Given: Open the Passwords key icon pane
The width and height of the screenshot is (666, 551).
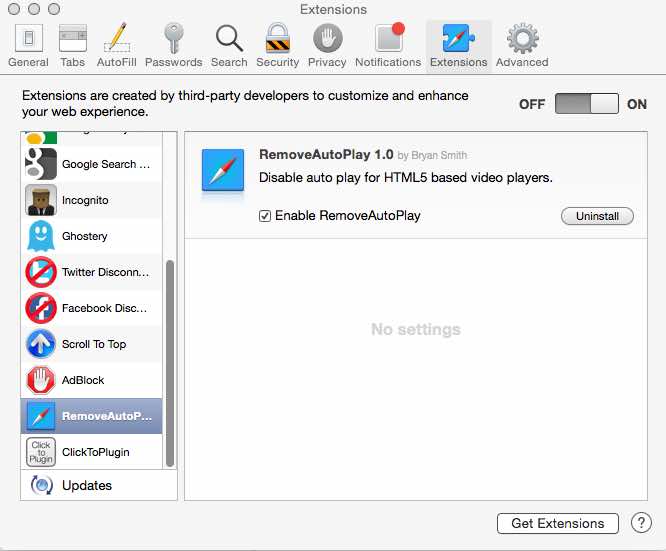Looking at the screenshot, I should (173, 45).
